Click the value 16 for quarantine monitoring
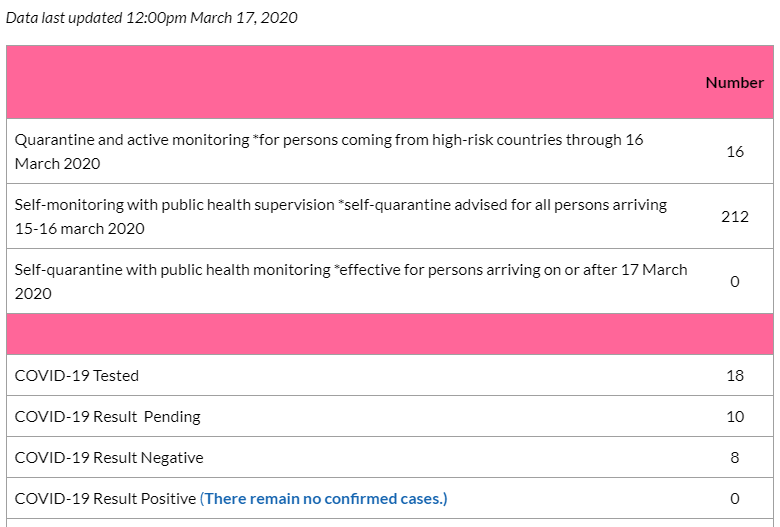780x527 pixels. (735, 151)
